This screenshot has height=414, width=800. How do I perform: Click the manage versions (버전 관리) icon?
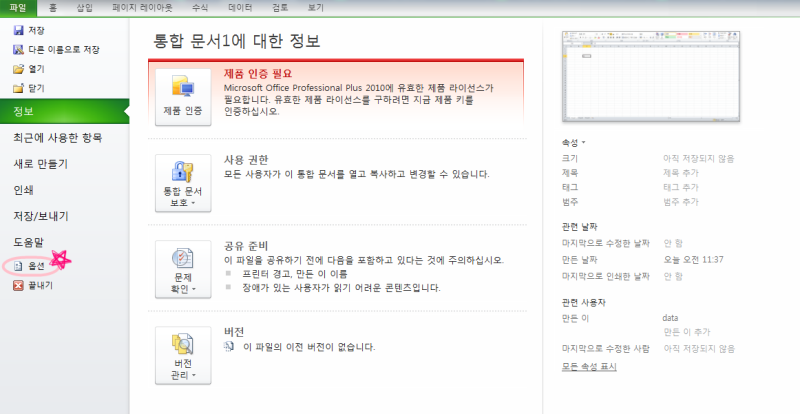coord(183,344)
